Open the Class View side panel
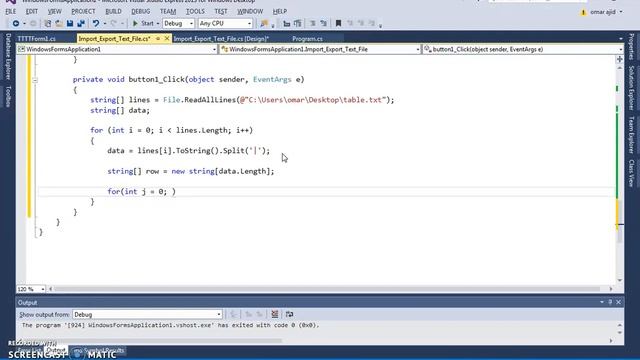Image resolution: width=640 pixels, height=360 pixels. point(631,173)
